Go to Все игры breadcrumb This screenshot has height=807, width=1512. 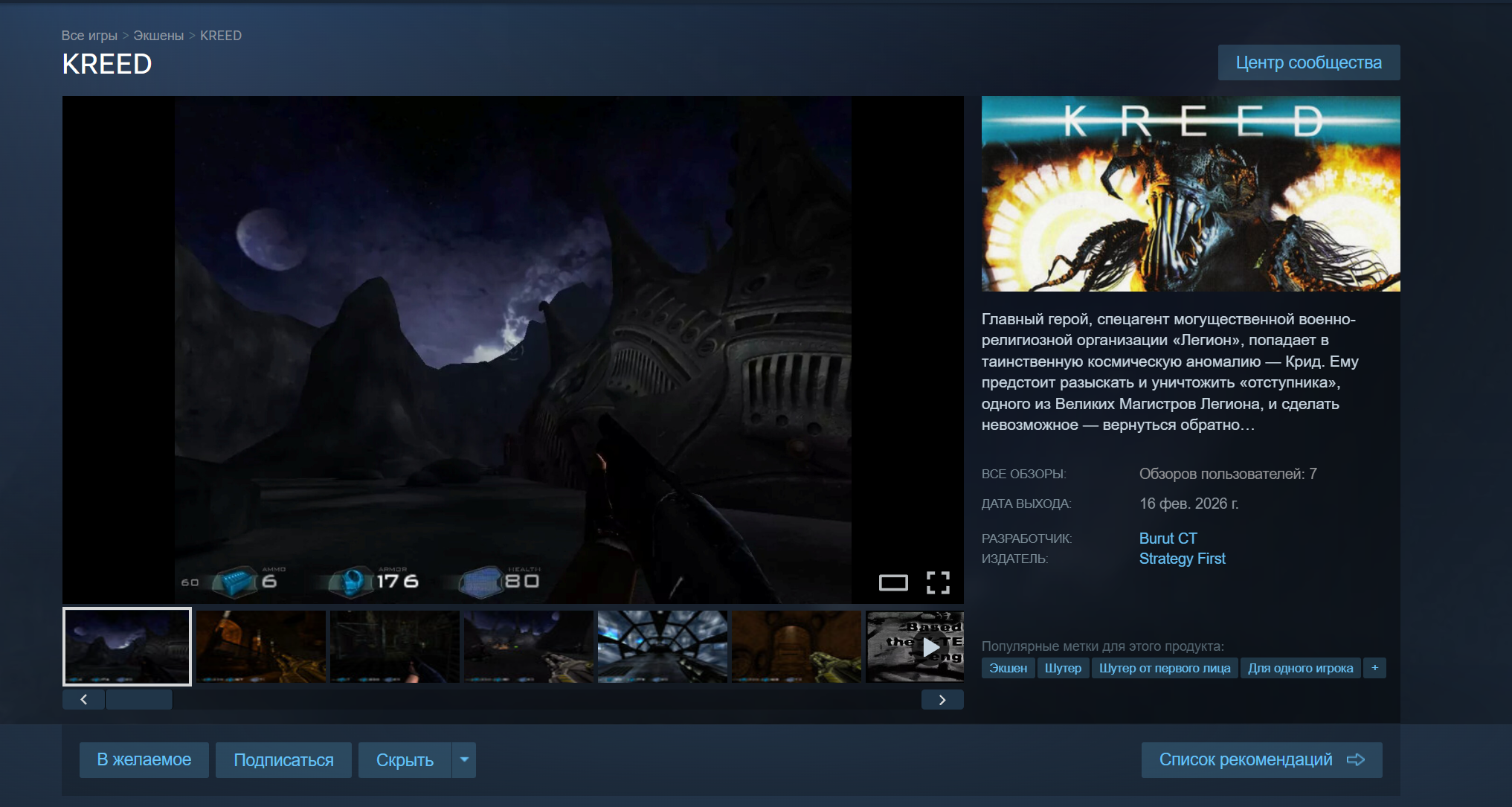point(89,36)
